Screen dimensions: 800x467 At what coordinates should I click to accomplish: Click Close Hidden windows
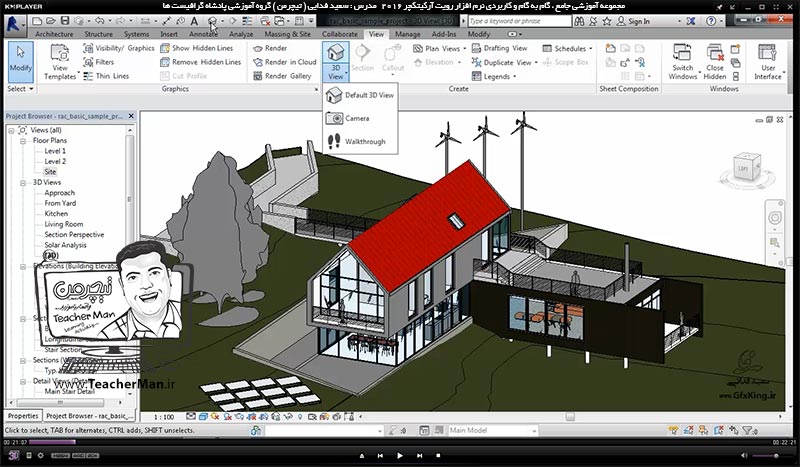(x=715, y=62)
